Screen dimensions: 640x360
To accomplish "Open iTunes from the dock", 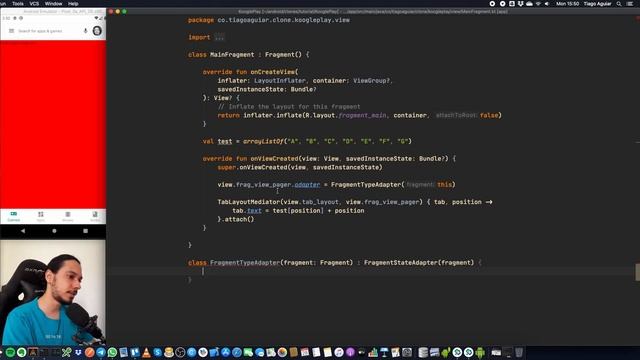I will tap(339, 352).
